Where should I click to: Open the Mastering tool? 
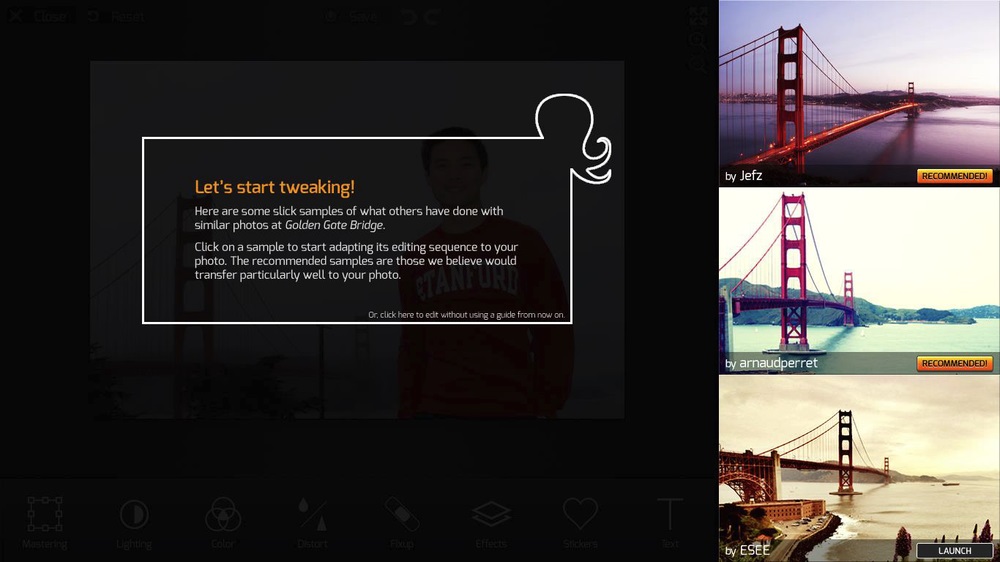point(45,522)
